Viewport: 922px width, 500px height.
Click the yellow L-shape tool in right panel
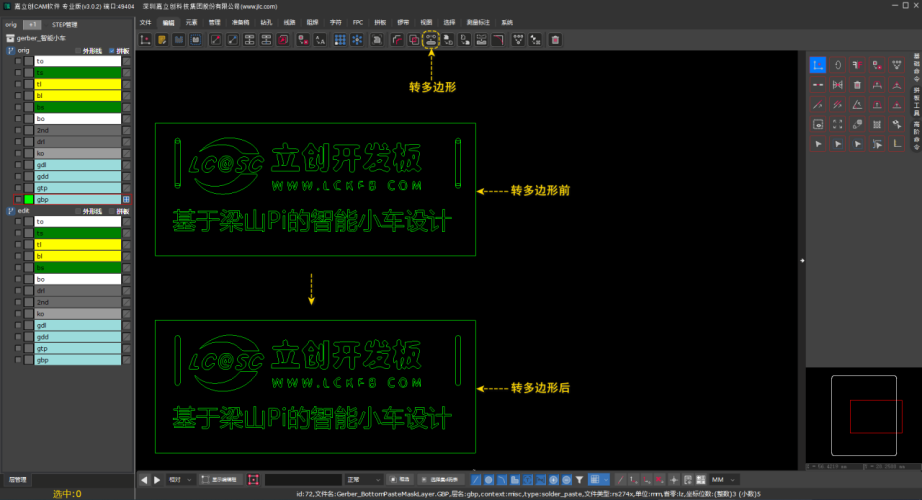click(x=897, y=144)
